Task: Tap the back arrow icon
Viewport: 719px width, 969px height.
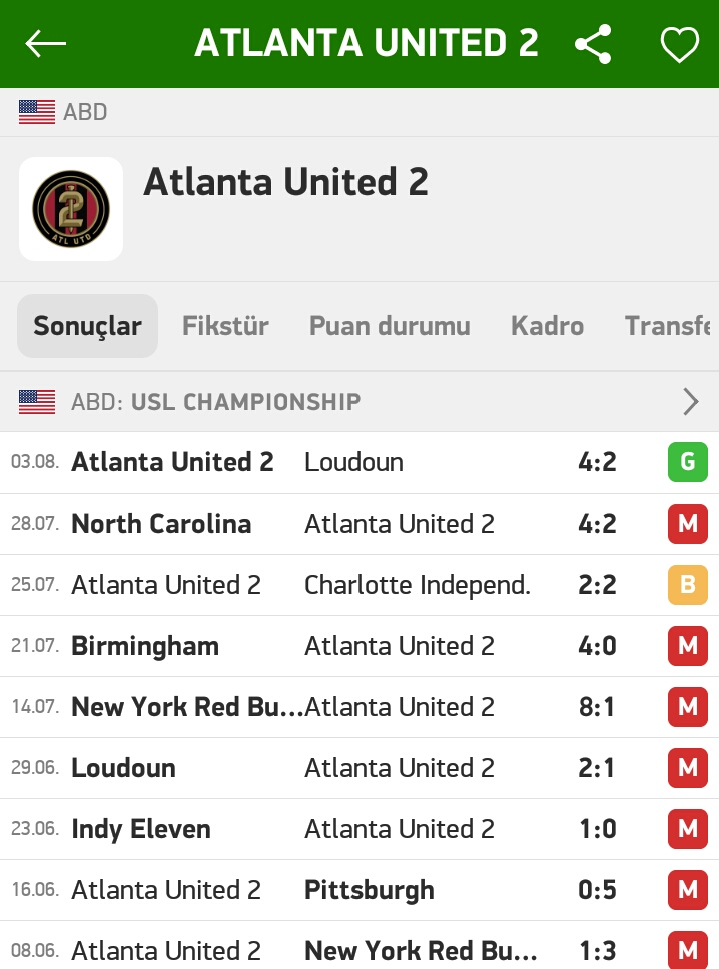Action: pos(45,43)
